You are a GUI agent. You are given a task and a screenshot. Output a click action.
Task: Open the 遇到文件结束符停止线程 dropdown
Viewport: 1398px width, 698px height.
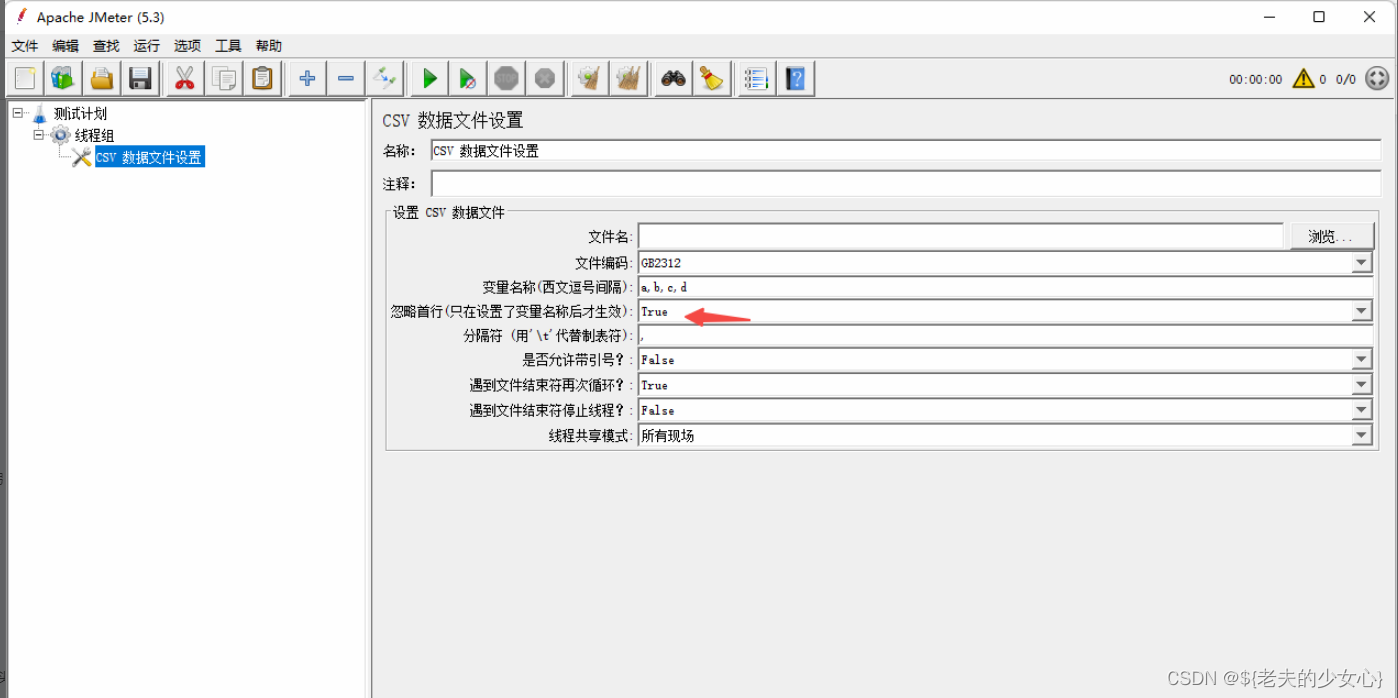point(1361,410)
